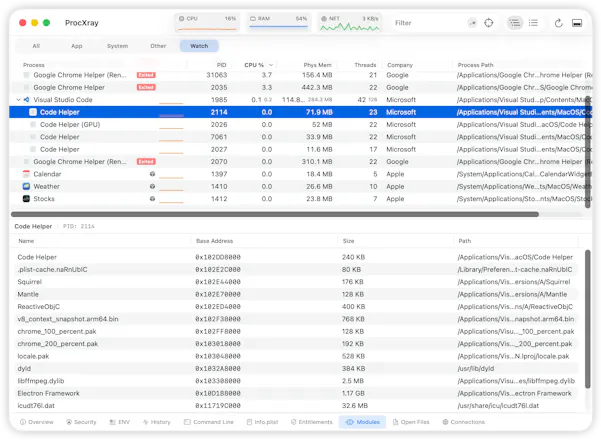
Task: Click the modules list vertical scrollbar
Action: click(x=588, y=319)
